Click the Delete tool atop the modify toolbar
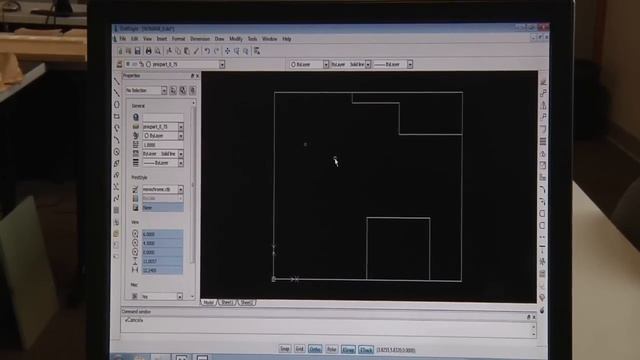The width and height of the screenshot is (640, 360). click(x=543, y=82)
